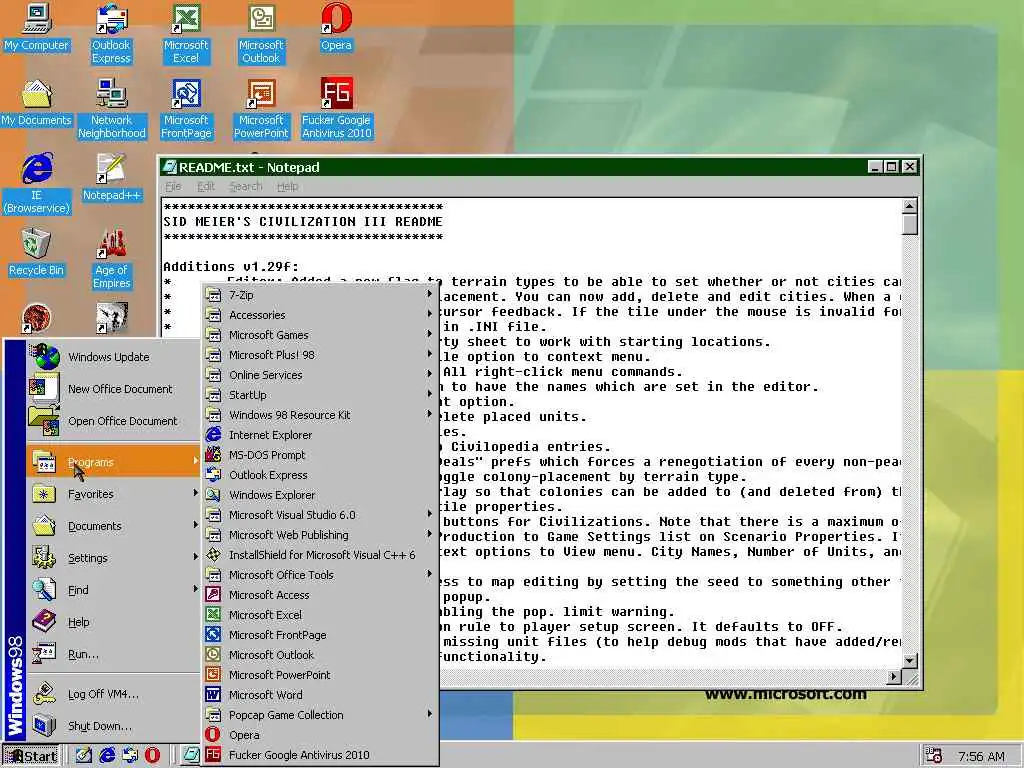Choose Log Off VM4... in Start menu
Viewport: 1024px width, 768px height.
[113, 694]
